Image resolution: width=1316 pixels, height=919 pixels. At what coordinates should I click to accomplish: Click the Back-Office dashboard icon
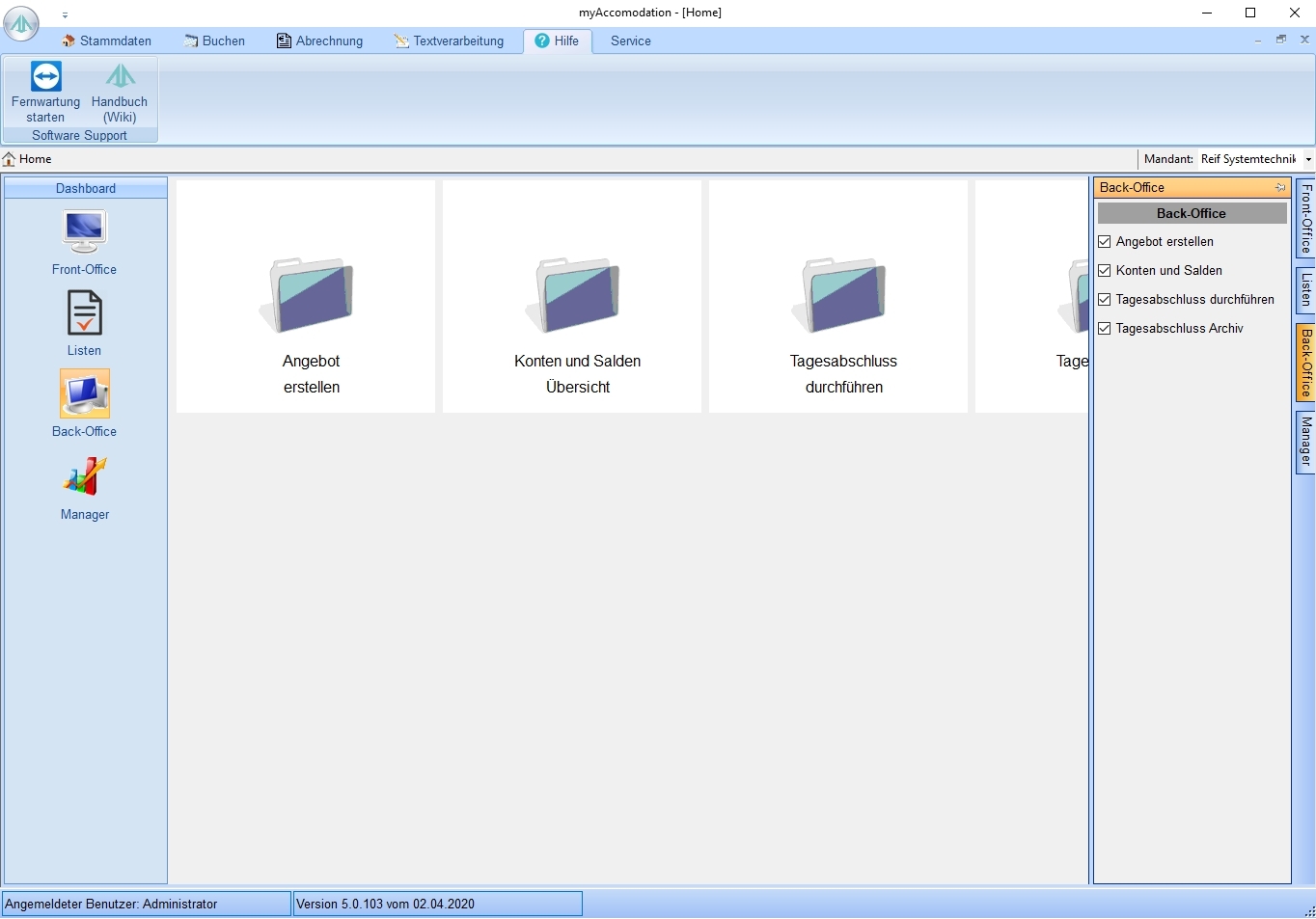84,394
